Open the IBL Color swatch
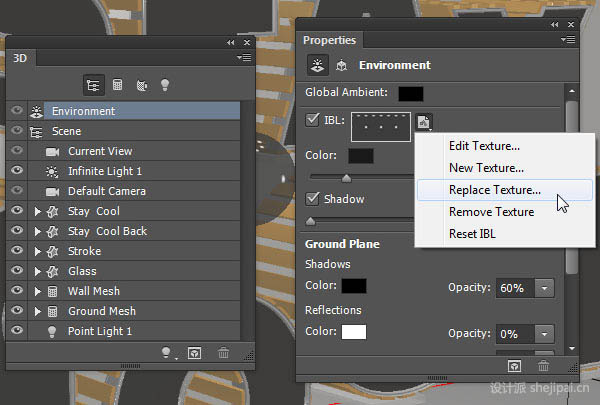Image resolution: width=600 pixels, height=405 pixels. click(361, 156)
